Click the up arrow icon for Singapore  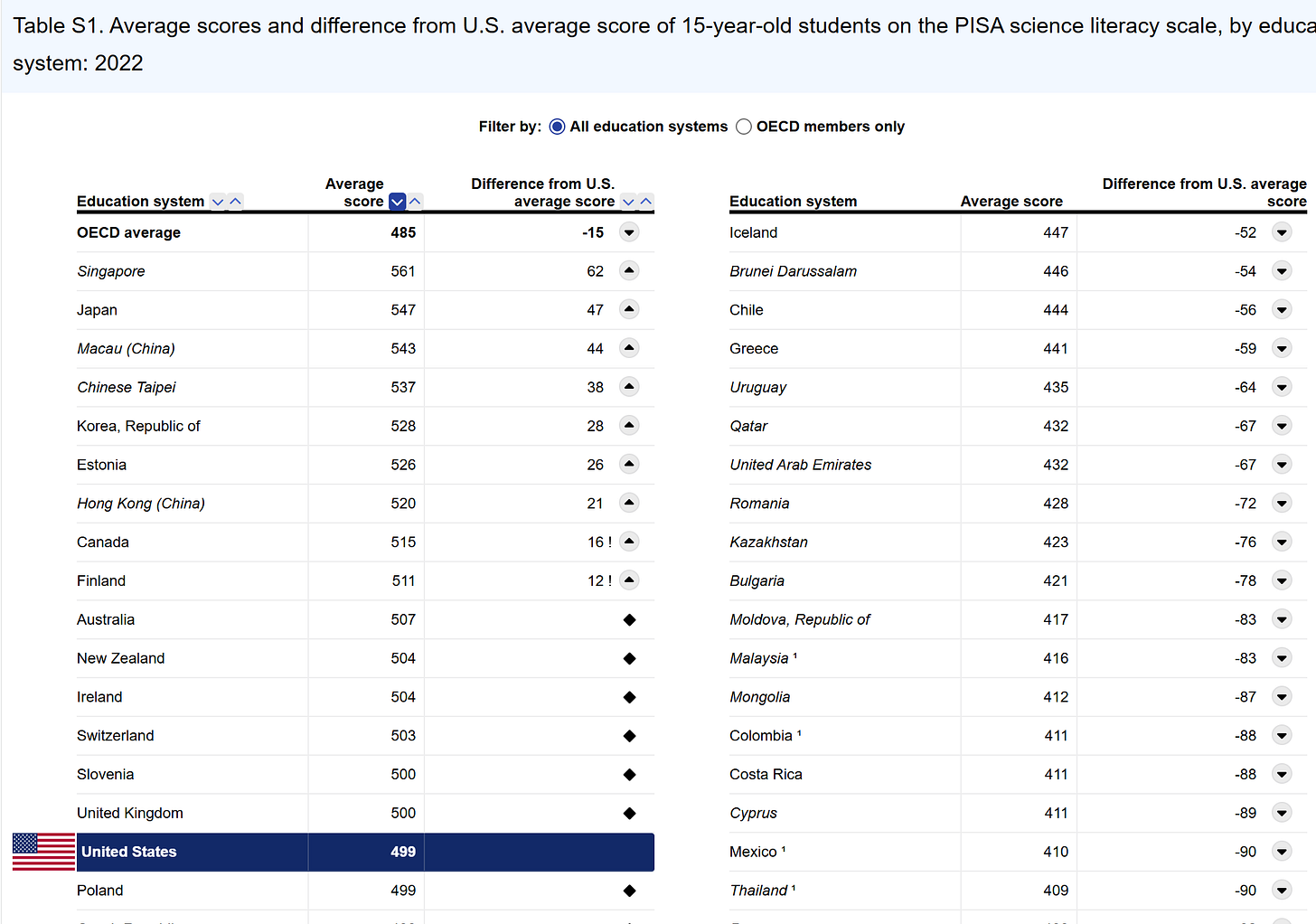coord(629,270)
